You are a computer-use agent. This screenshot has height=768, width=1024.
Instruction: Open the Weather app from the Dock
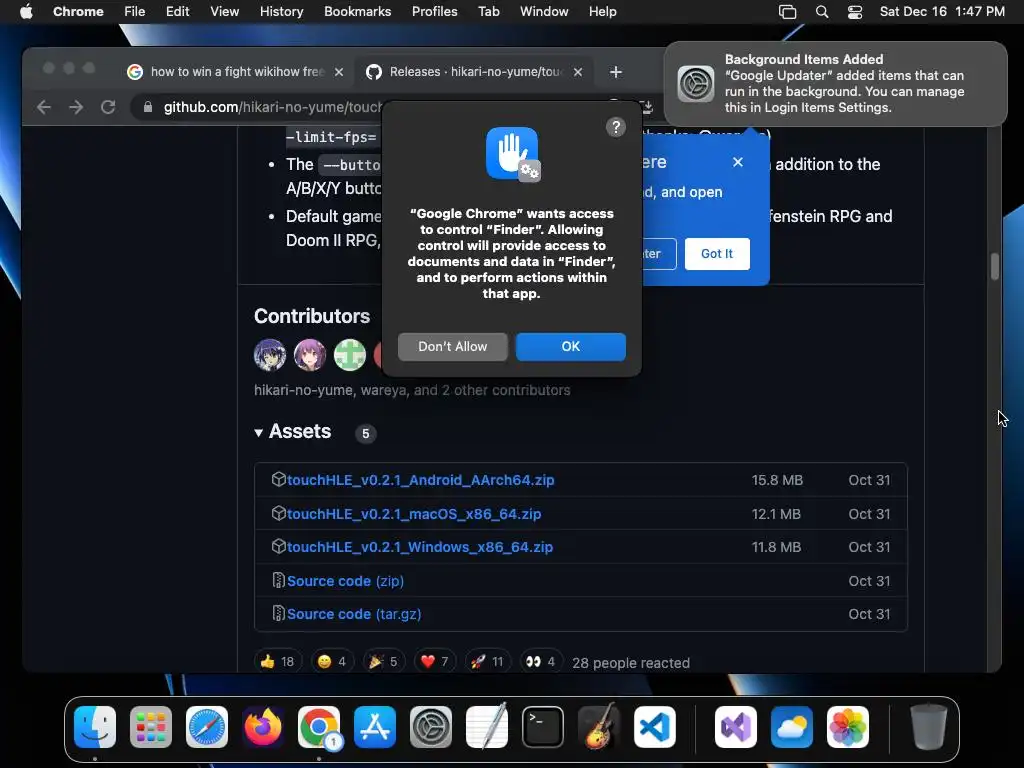792,727
